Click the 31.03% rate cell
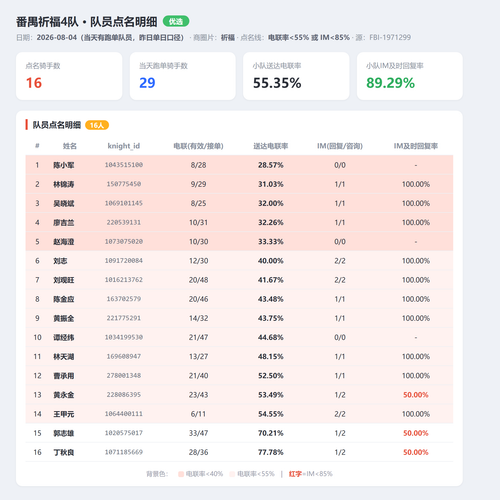 271,184
